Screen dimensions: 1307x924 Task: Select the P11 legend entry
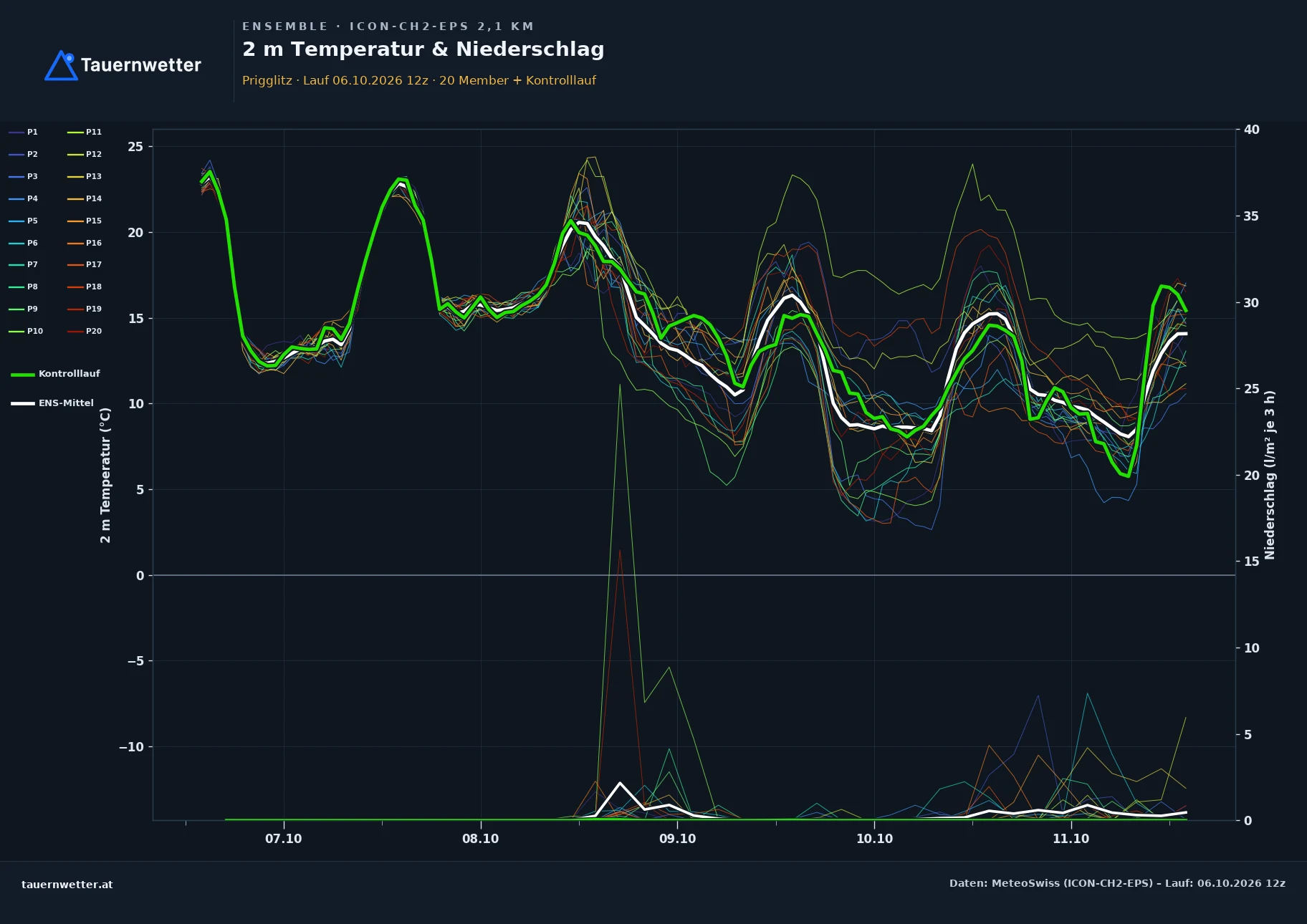point(85,132)
